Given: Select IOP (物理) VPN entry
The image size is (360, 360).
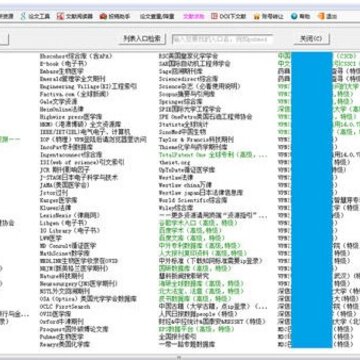Looking at the screenshot, I should pos(93,140).
